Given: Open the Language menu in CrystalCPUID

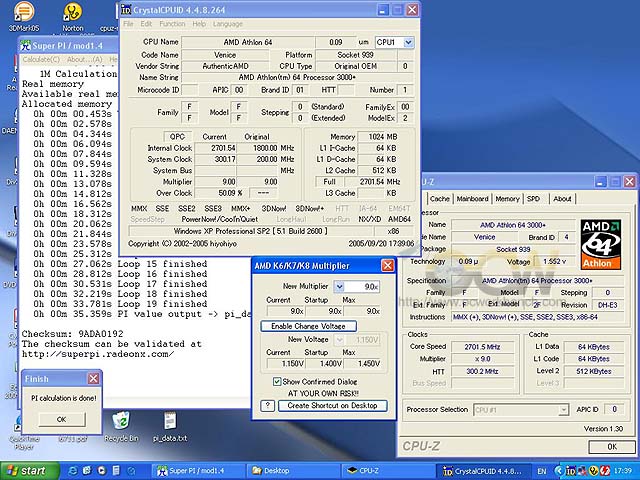Looking at the screenshot, I should coord(227,24).
